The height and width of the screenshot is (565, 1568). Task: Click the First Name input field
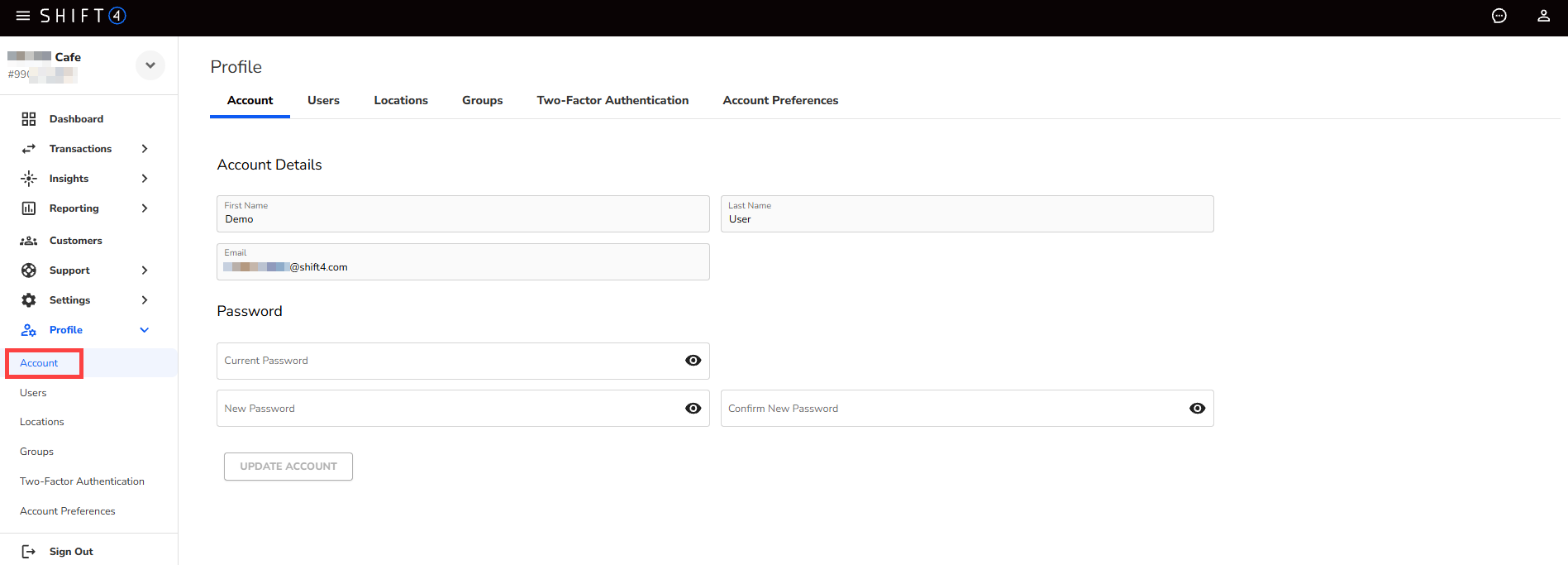[463, 219]
